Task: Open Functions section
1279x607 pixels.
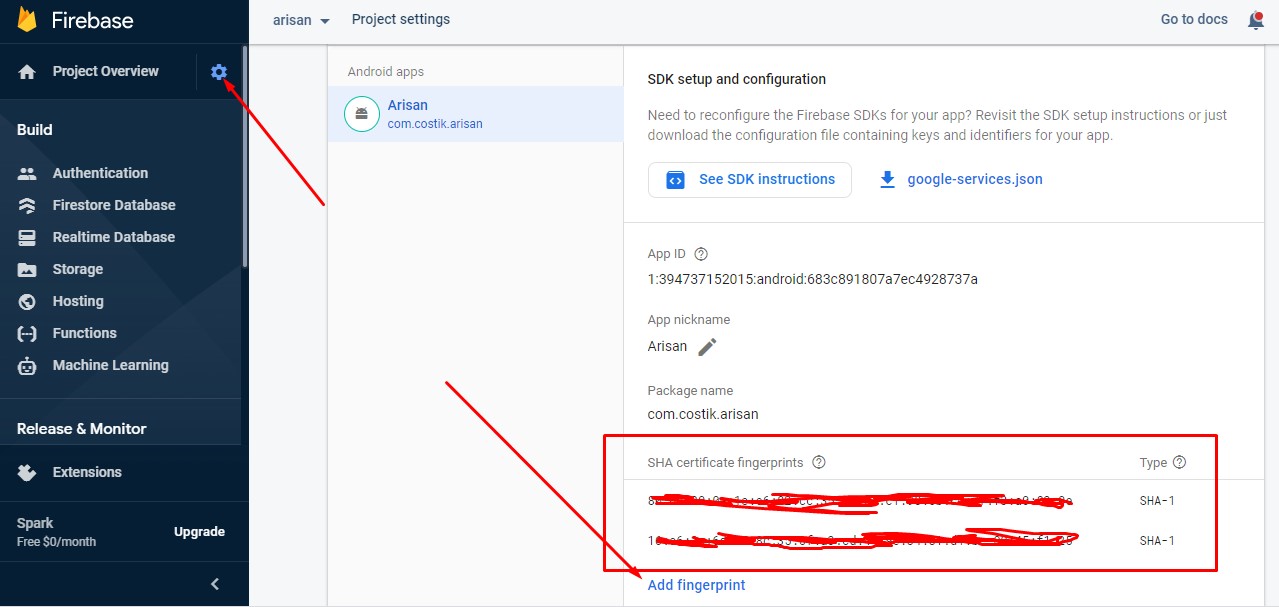Action: (85, 333)
